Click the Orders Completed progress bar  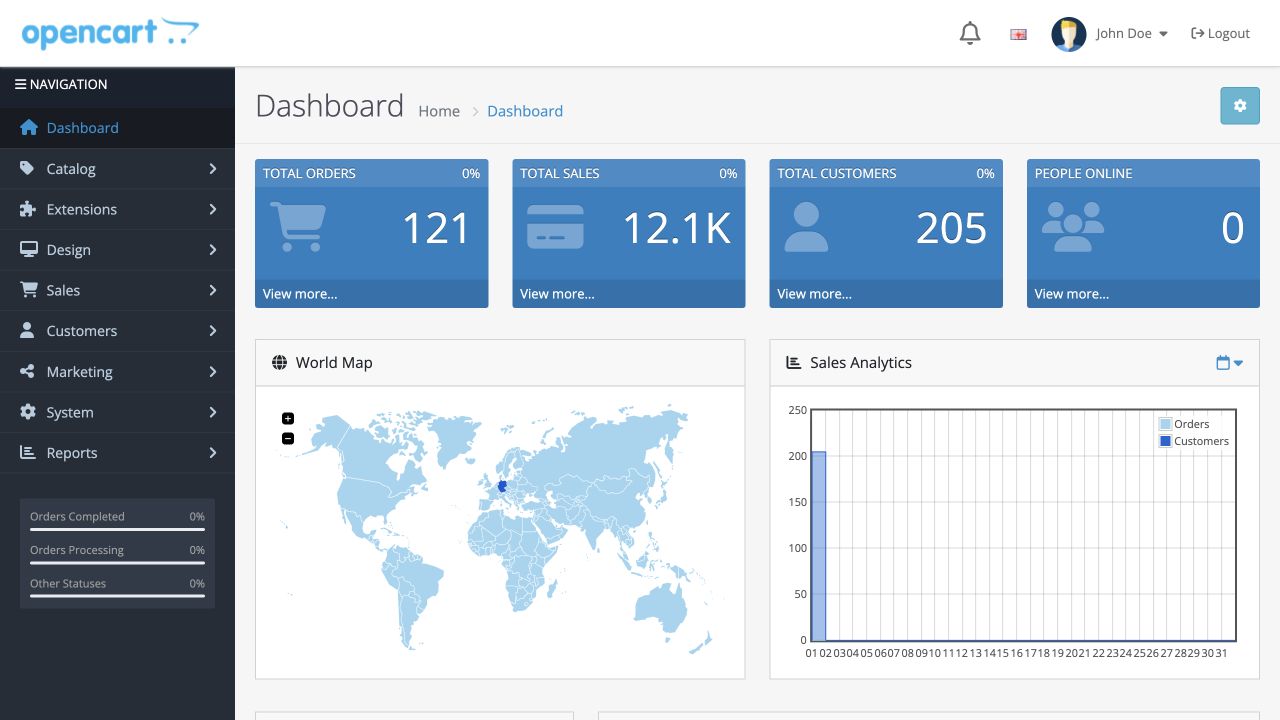(117, 530)
